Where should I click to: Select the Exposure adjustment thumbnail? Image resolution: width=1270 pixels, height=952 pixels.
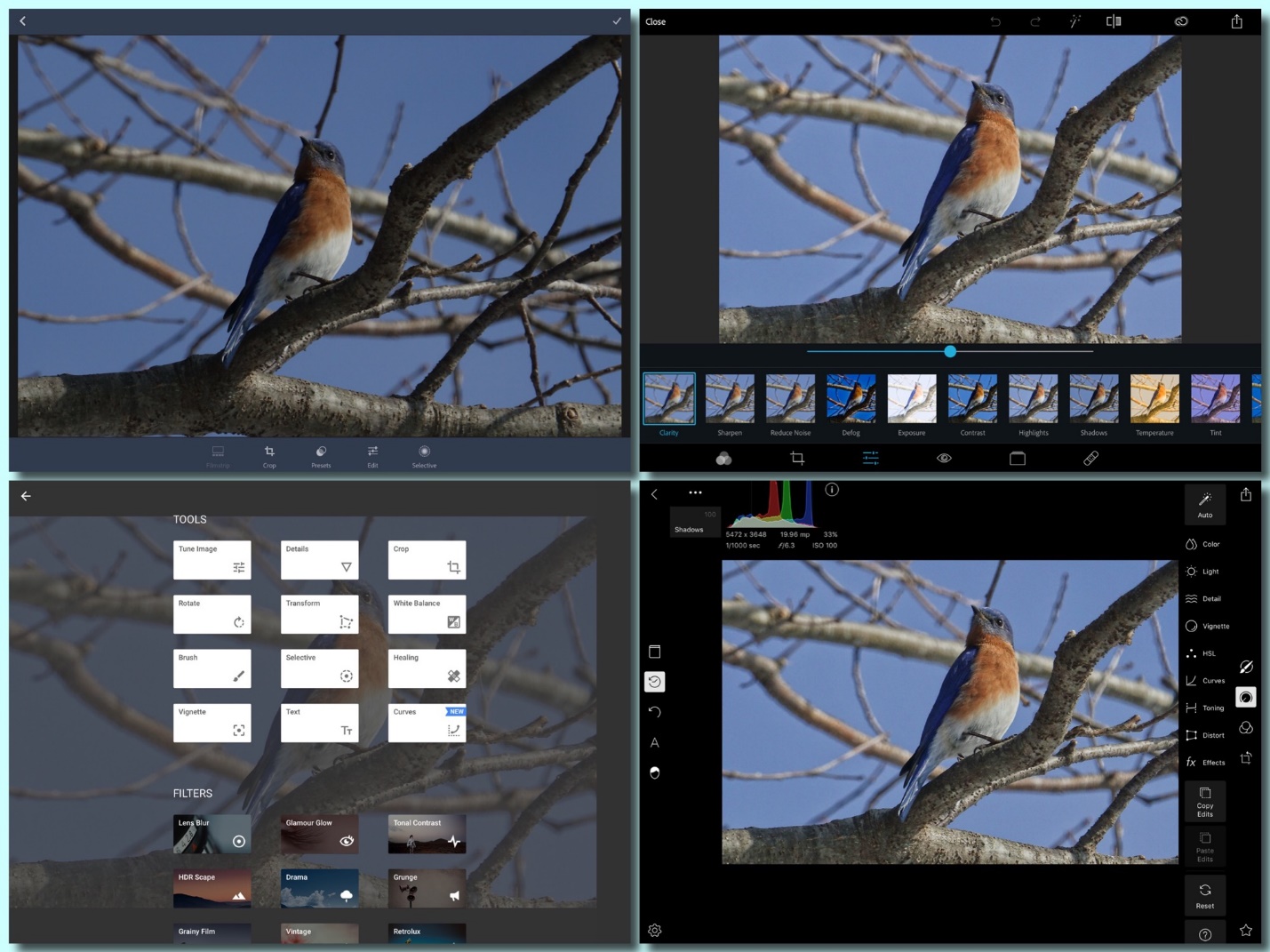coord(912,399)
